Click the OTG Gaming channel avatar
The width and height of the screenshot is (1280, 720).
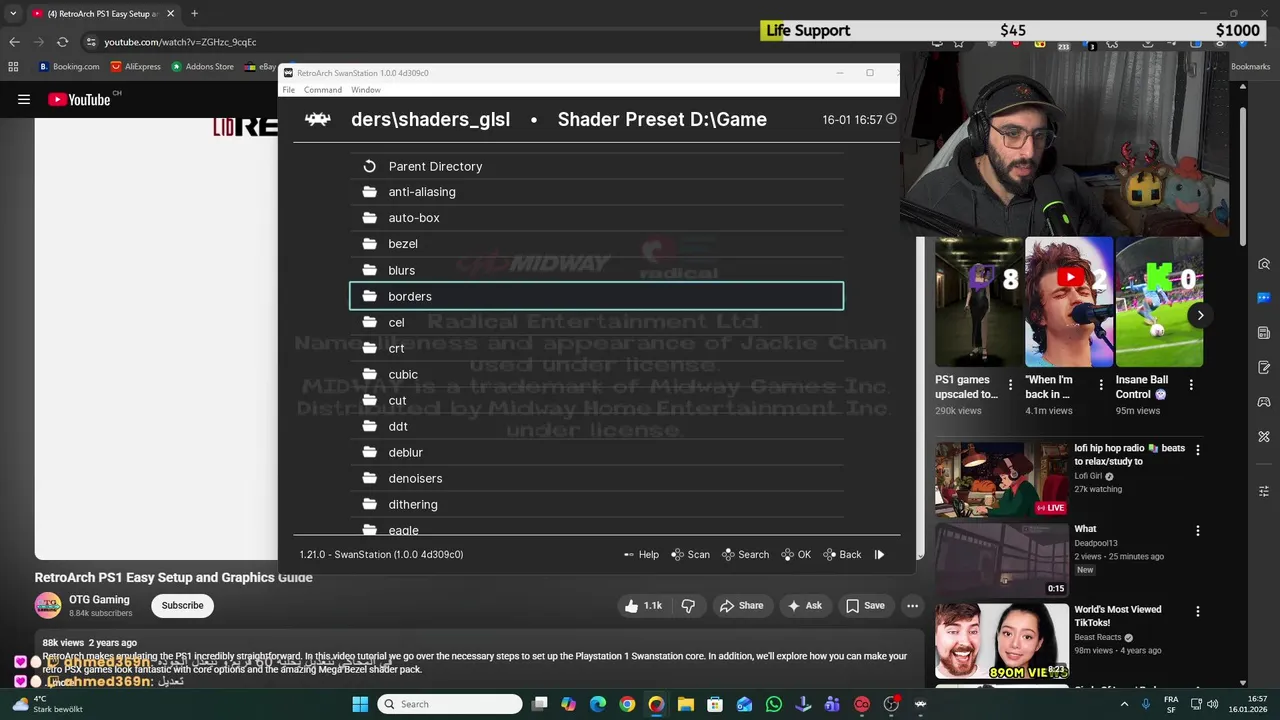coord(48,605)
